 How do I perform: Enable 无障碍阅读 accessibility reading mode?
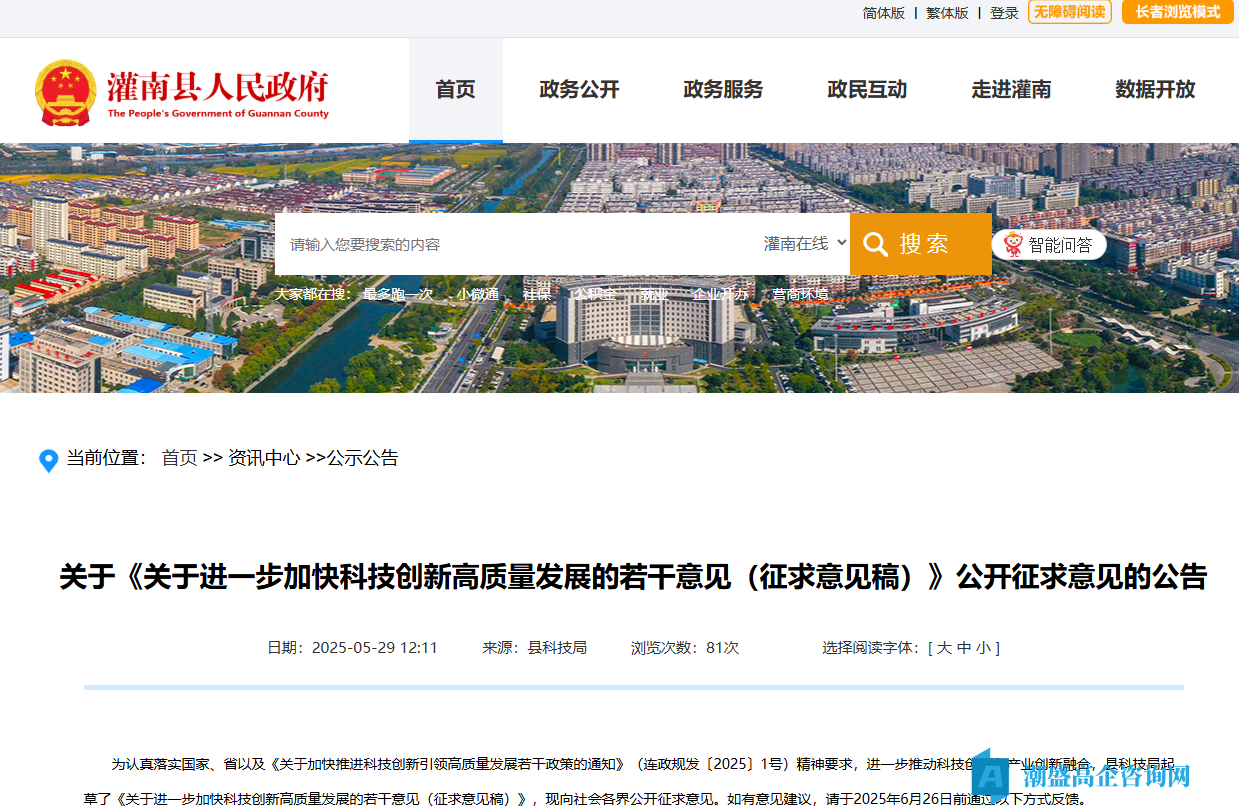coord(1069,12)
